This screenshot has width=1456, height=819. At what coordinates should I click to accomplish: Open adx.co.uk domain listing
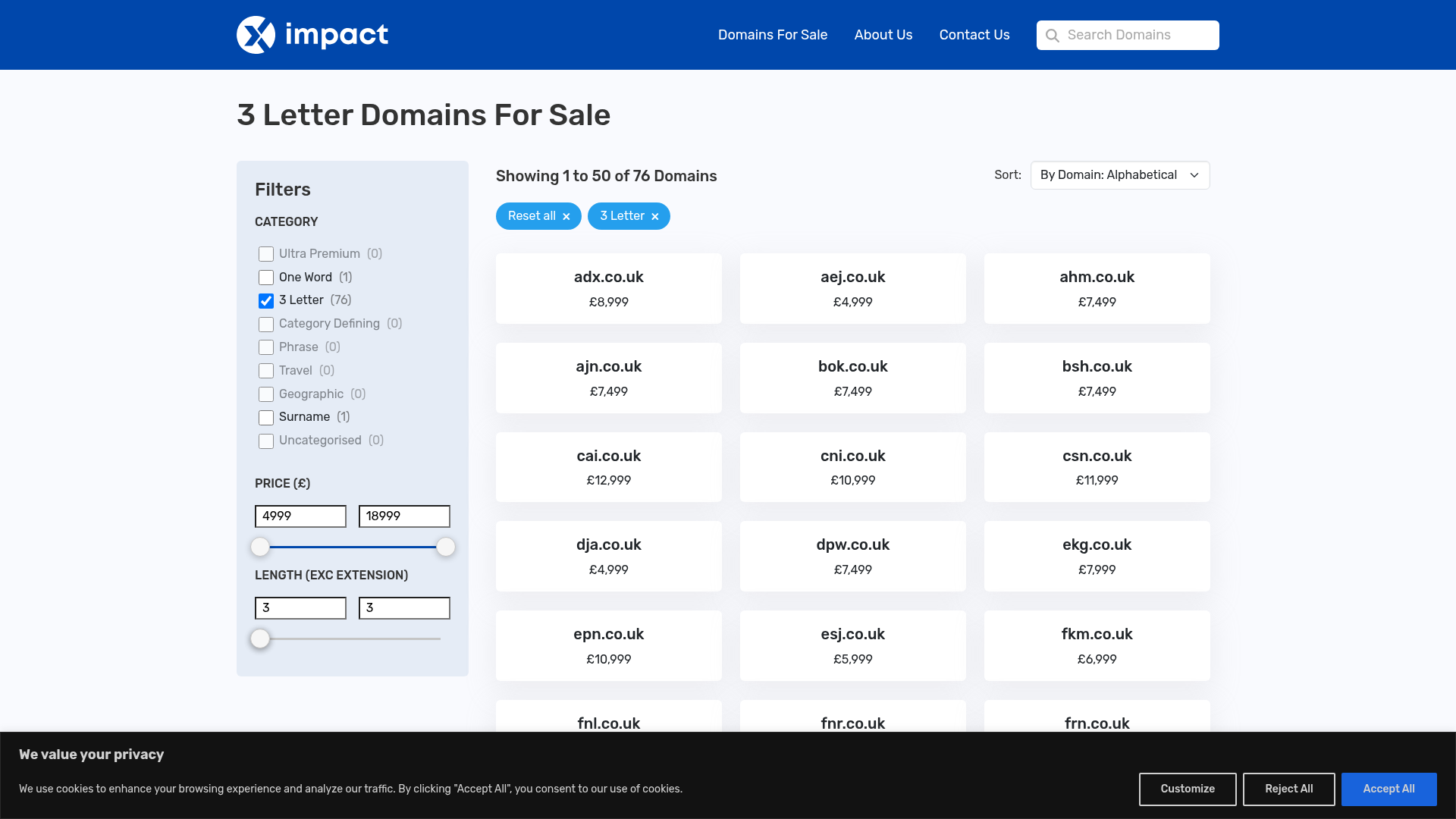[x=609, y=288]
